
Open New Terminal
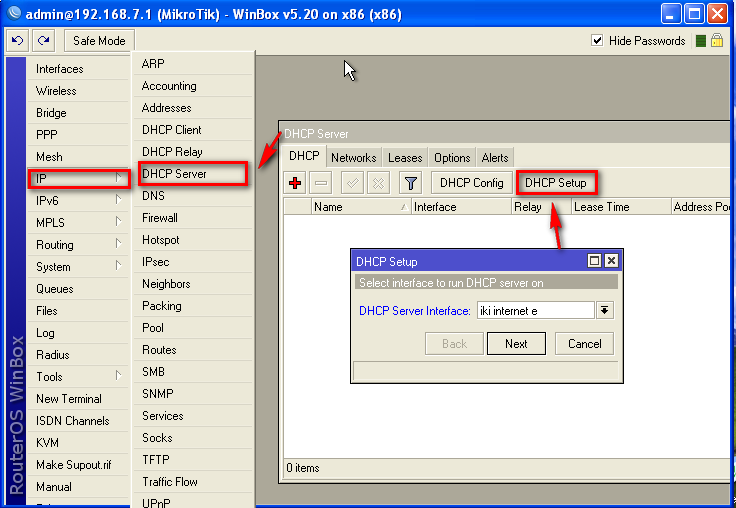pos(78,399)
